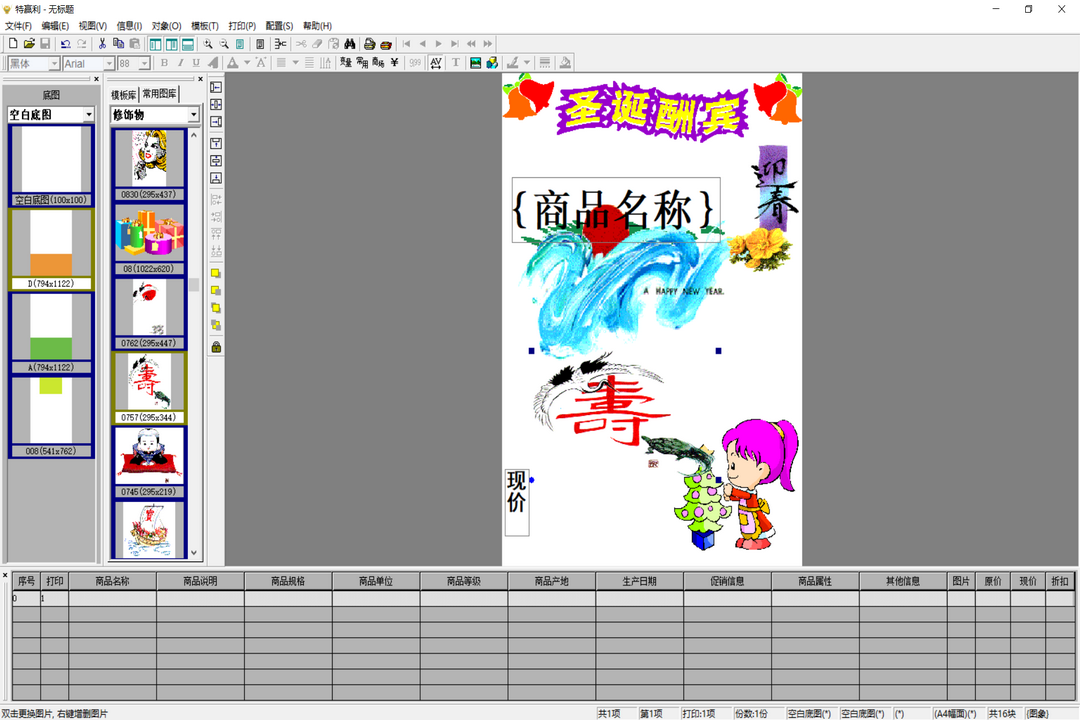Image resolution: width=1080 pixels, height=720 pixels.
Task: Toggle the first panel layout view button
Action: pyautogui.click(x=155, y=44)
